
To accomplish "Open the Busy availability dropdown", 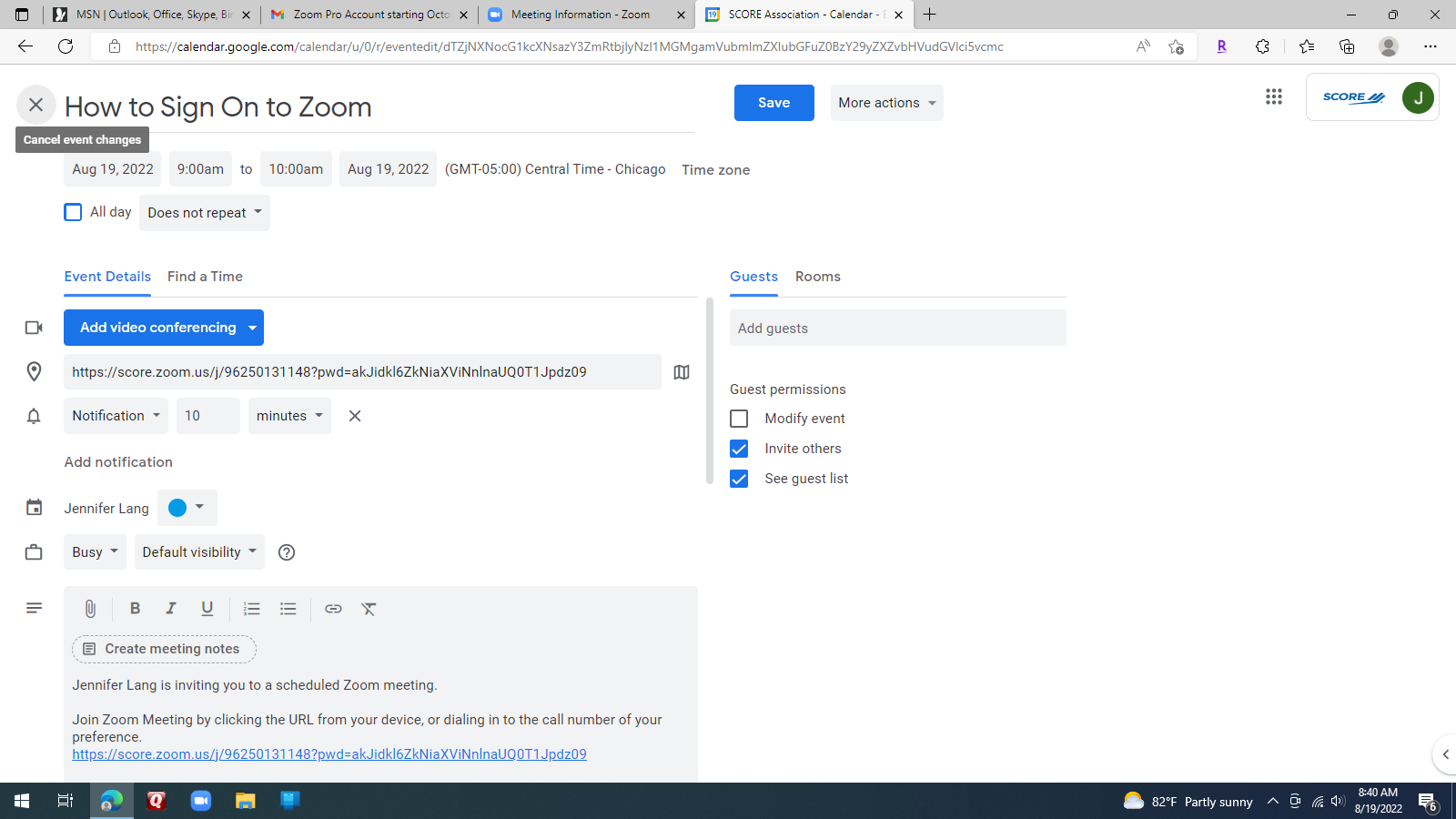I will point(95,552).
